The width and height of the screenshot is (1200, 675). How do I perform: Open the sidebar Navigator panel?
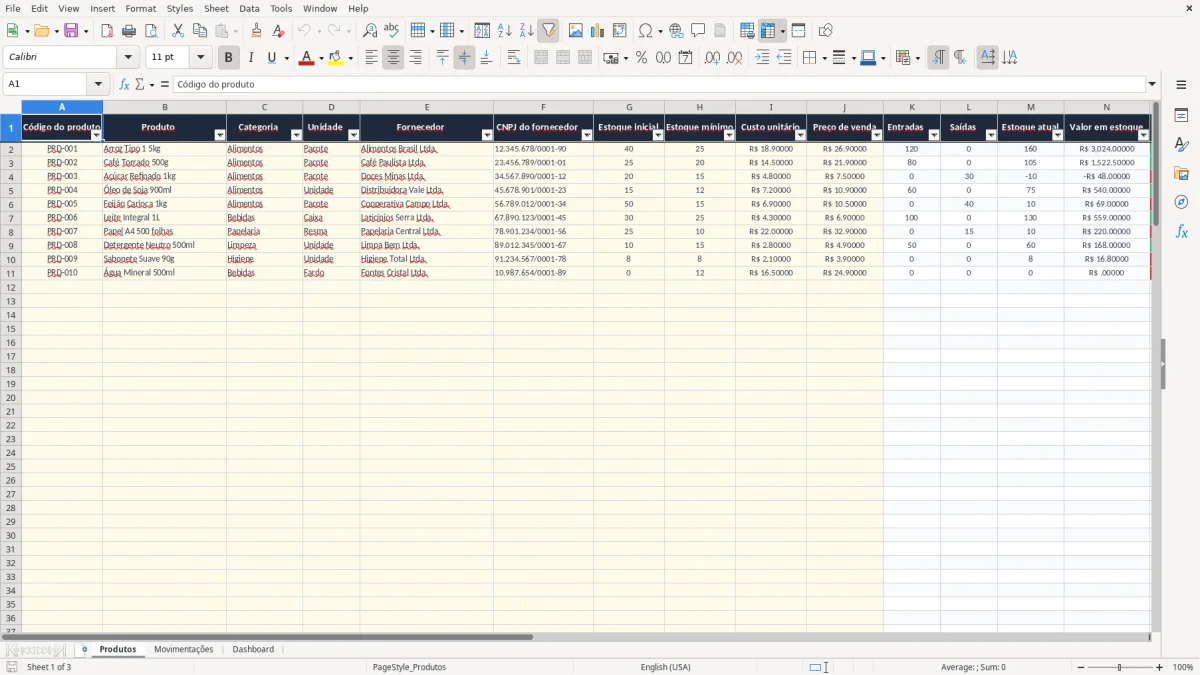point(1181,202)
